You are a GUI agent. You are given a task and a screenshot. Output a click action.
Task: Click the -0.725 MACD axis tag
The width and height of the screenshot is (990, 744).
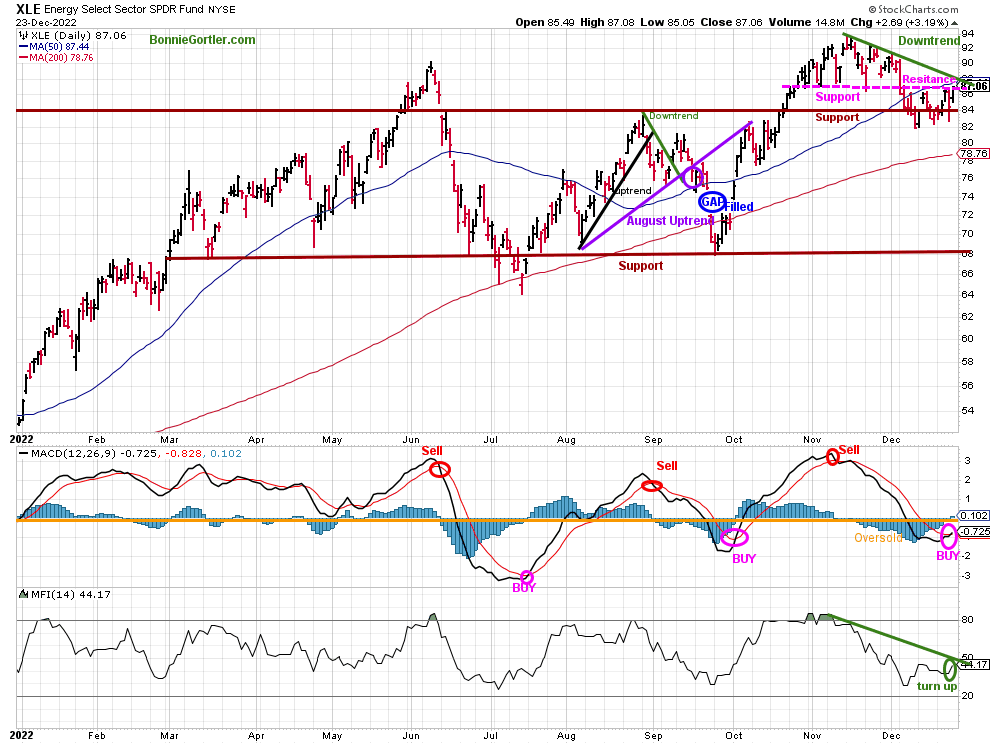click(x=974, y=532)
